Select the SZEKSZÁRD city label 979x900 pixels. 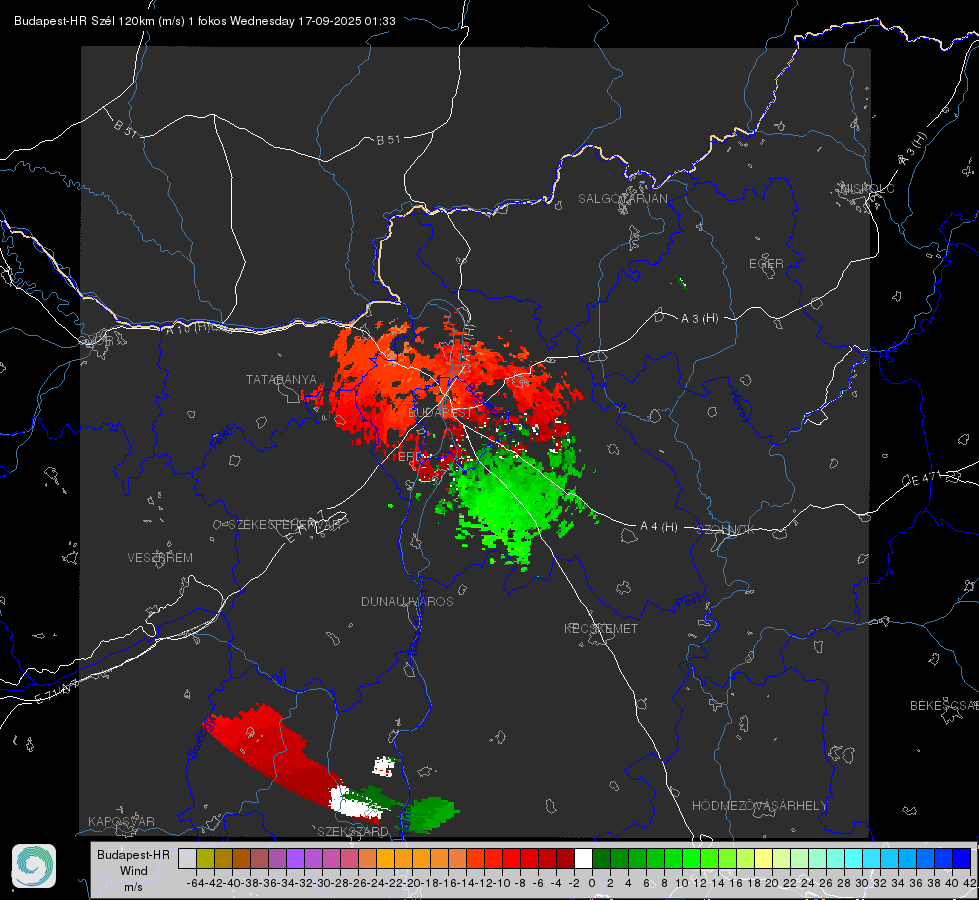point(353,831)
